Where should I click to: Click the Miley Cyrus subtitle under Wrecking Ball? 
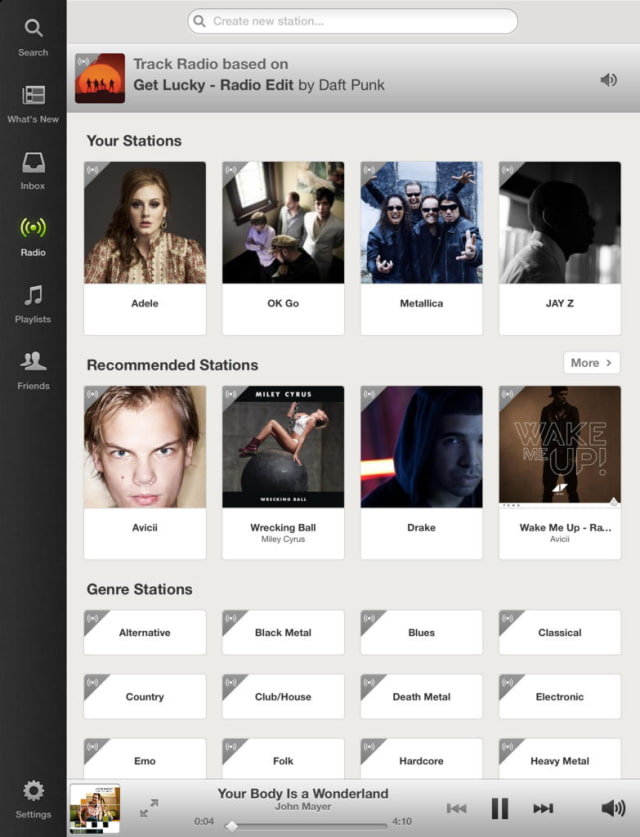point(283,539)
